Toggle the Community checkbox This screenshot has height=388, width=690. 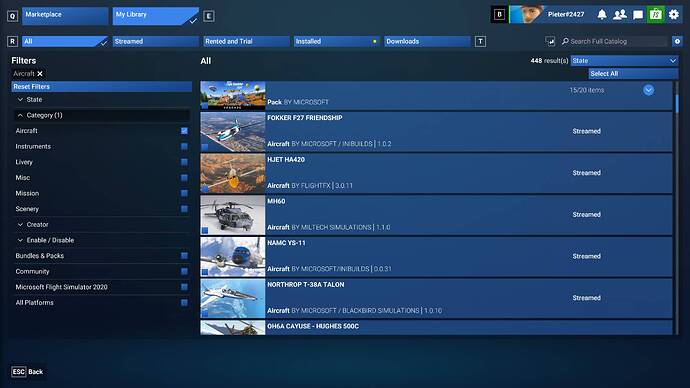pos(184,271)
